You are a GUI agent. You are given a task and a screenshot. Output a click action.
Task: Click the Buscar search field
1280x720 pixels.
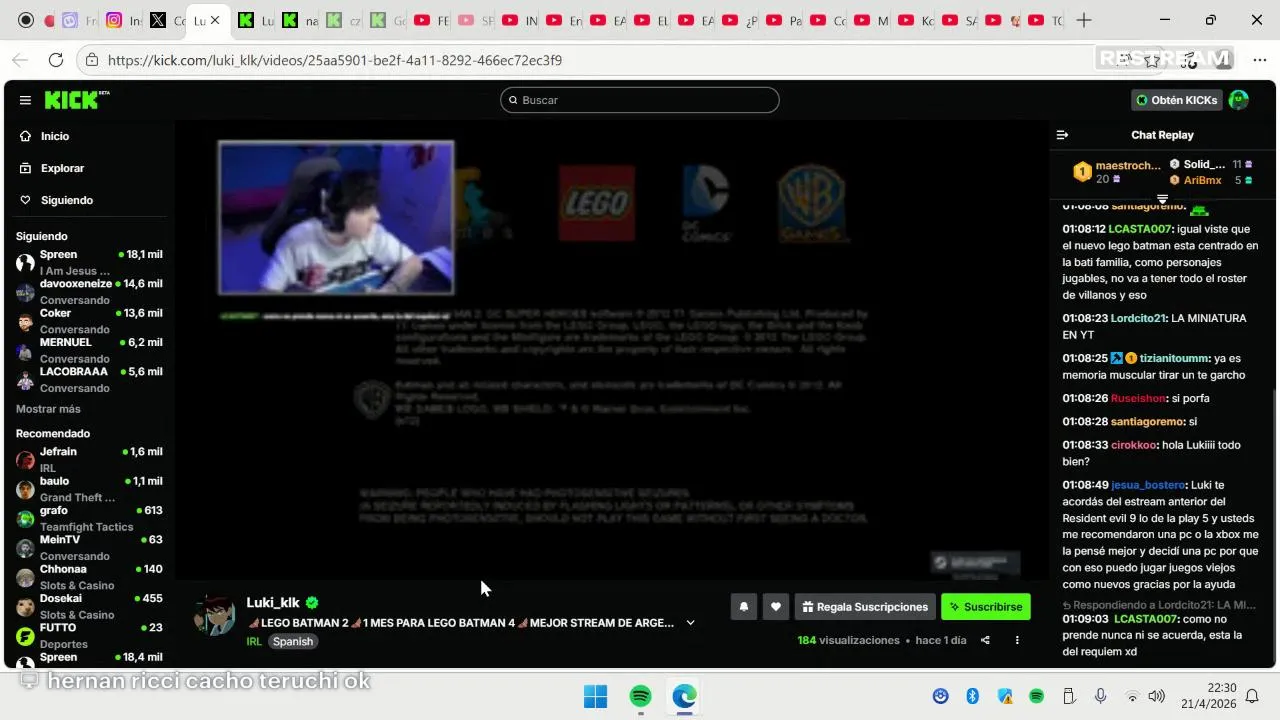(x=640, y=100)
